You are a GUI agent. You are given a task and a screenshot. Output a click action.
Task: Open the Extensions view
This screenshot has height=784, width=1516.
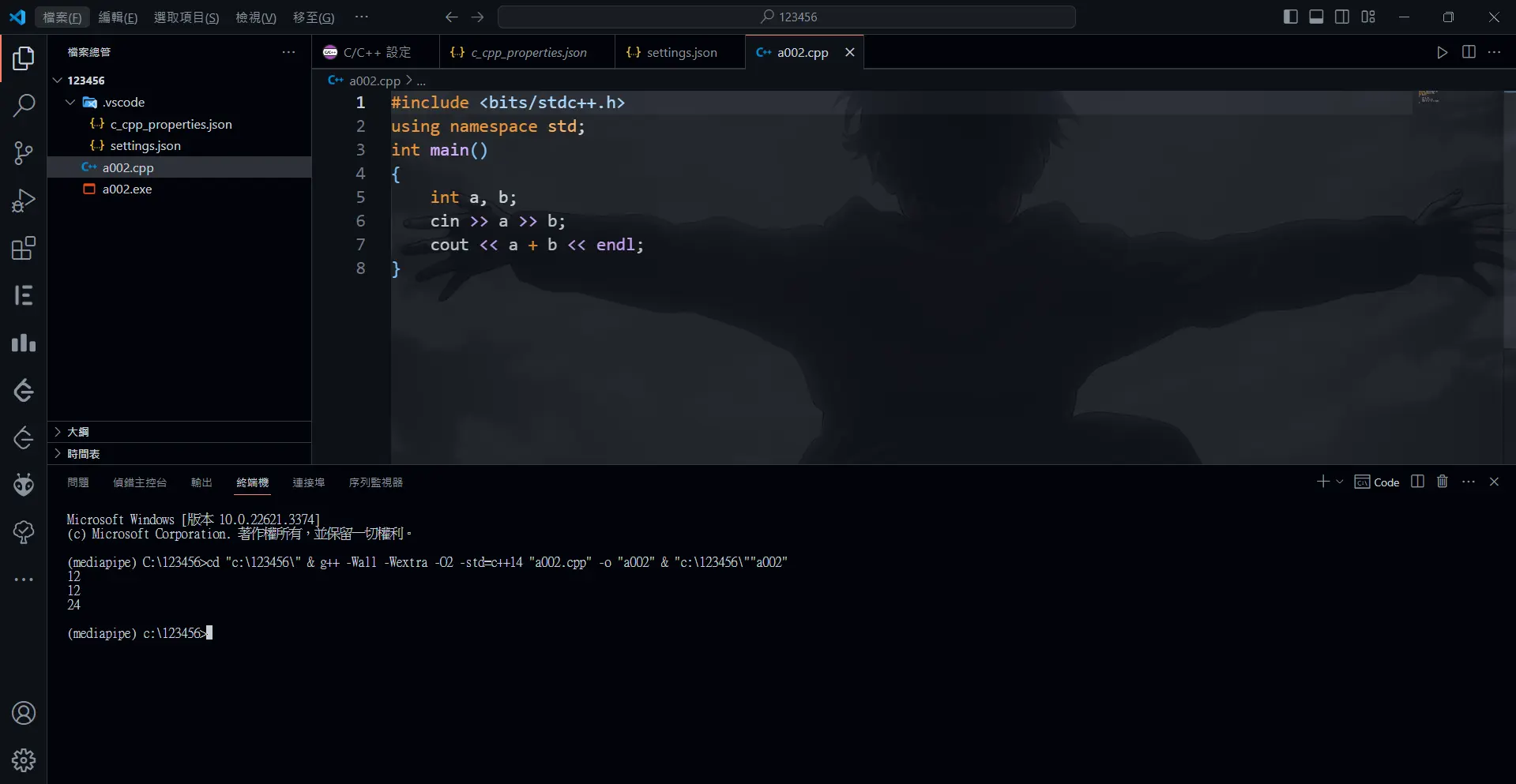24,249
